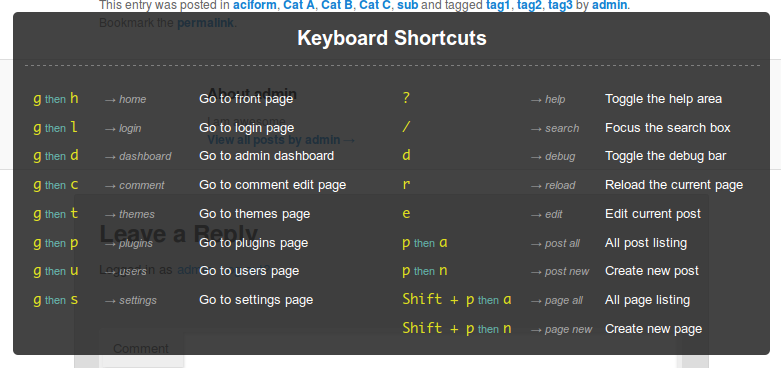Click 'Go to front page' description

(x=246, y=99)
